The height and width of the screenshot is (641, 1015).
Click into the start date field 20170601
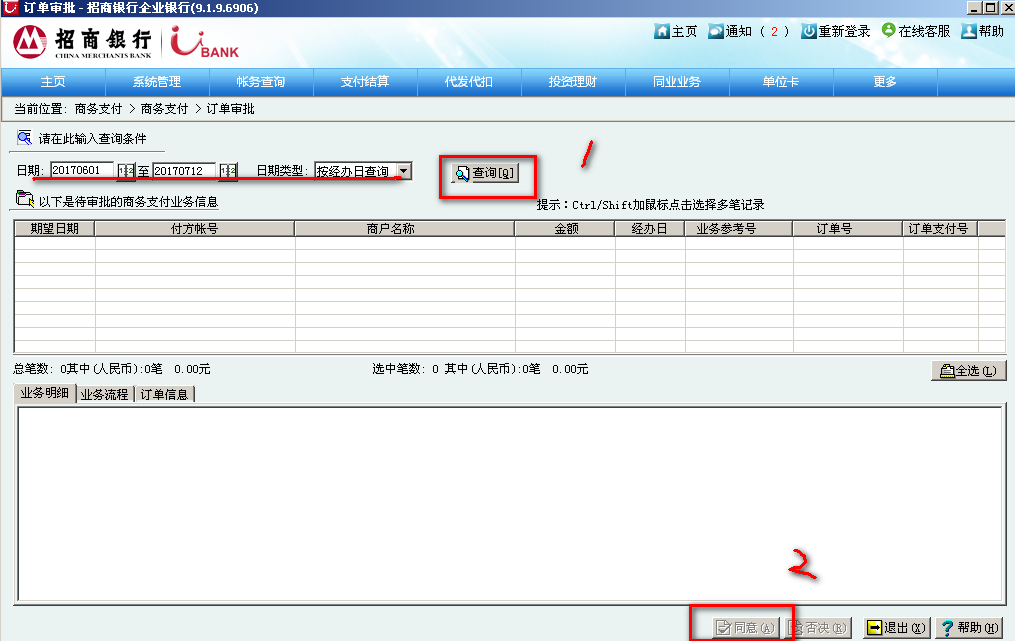coord(82,171)
